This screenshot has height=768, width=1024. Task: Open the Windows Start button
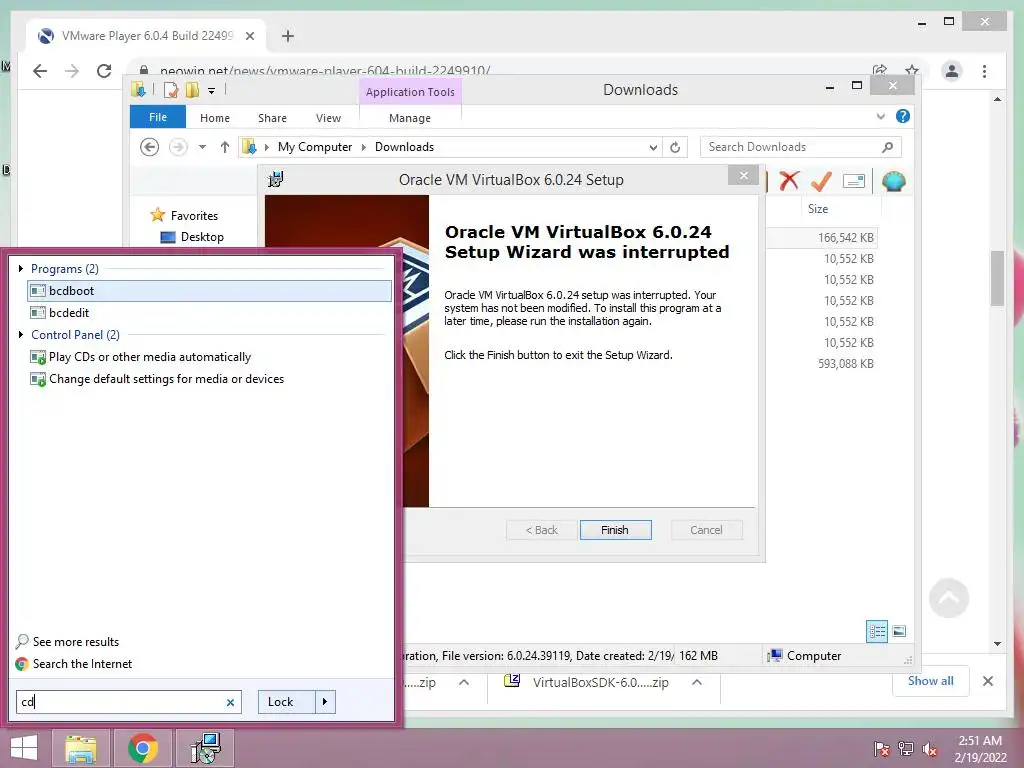(24, 748)
